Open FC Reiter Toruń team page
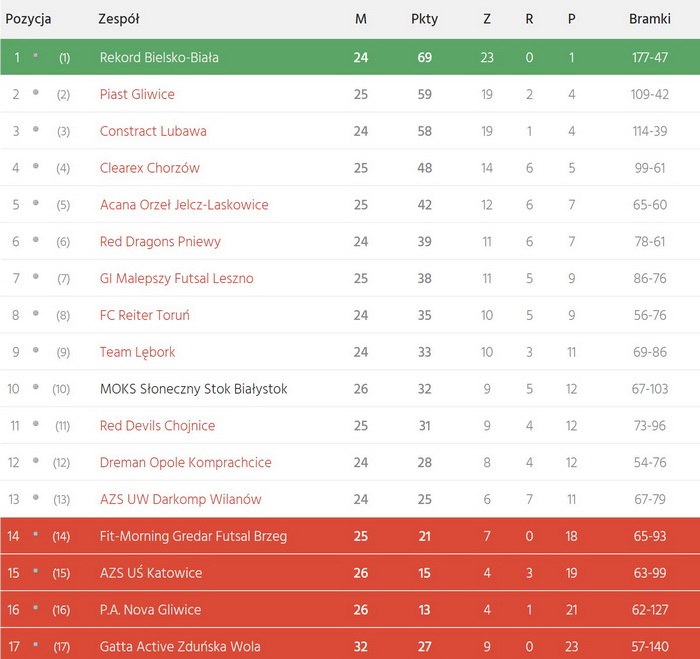 (x=145, y=316)
